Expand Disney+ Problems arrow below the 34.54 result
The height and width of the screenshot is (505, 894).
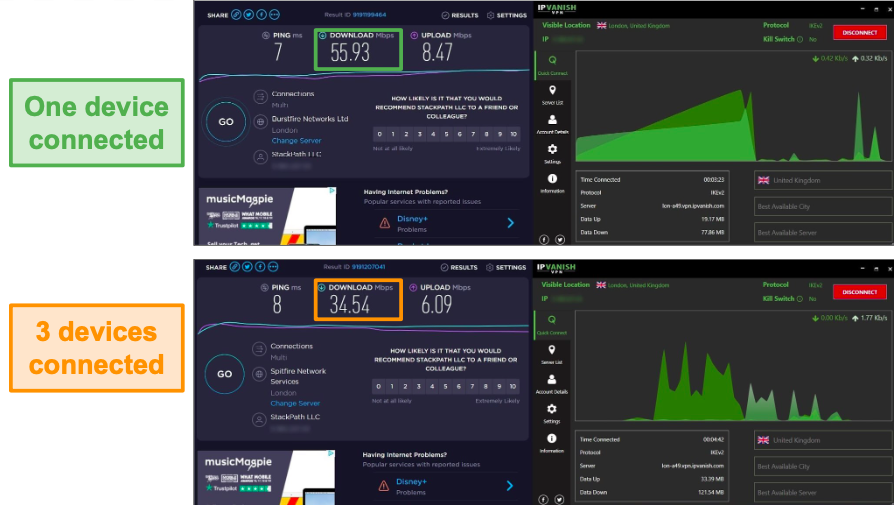coord(509,486)
